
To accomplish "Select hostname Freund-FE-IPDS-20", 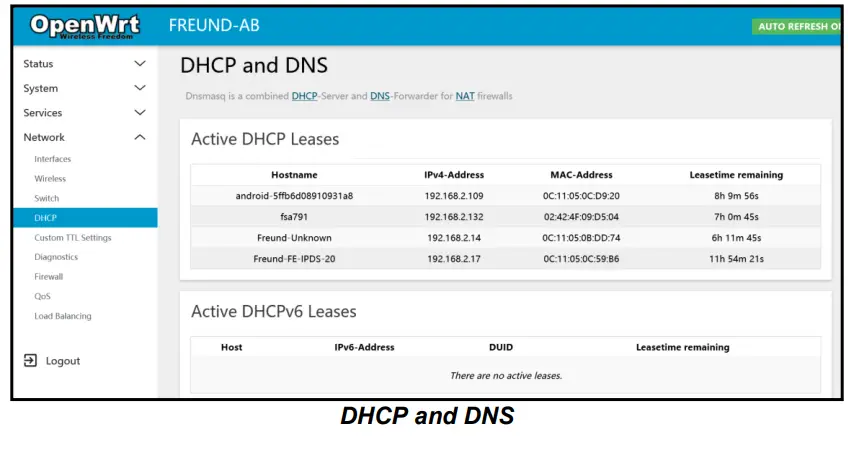I will [294, 259].
